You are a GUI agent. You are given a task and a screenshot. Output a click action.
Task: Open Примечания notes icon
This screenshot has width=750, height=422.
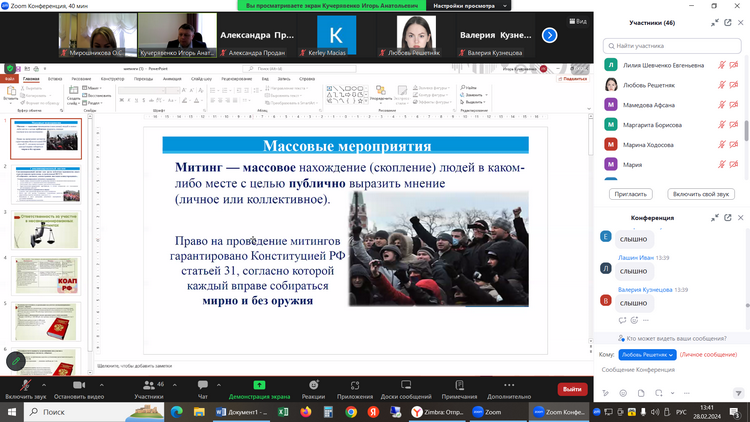pos(459,385)
